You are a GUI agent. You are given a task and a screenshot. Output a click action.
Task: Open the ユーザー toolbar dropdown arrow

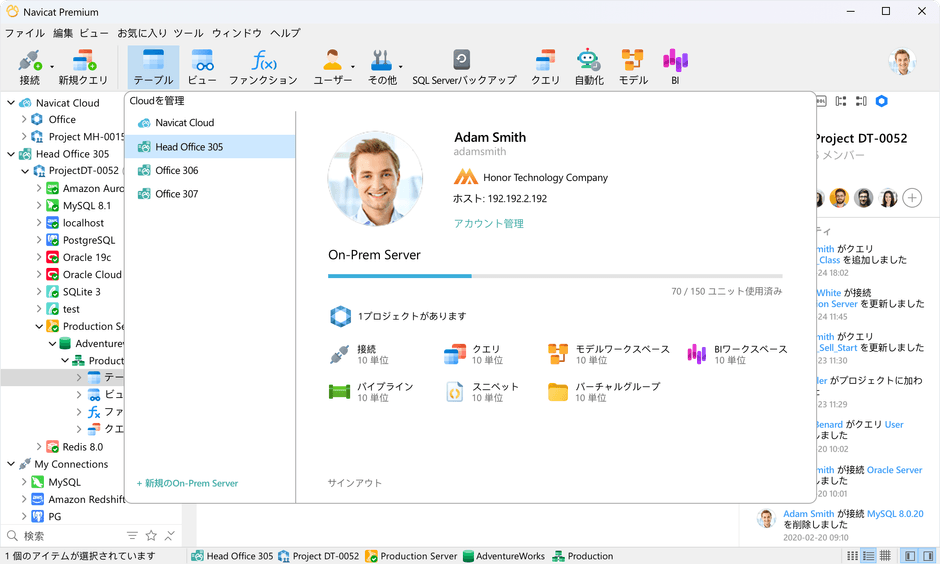tap(352, 67)
